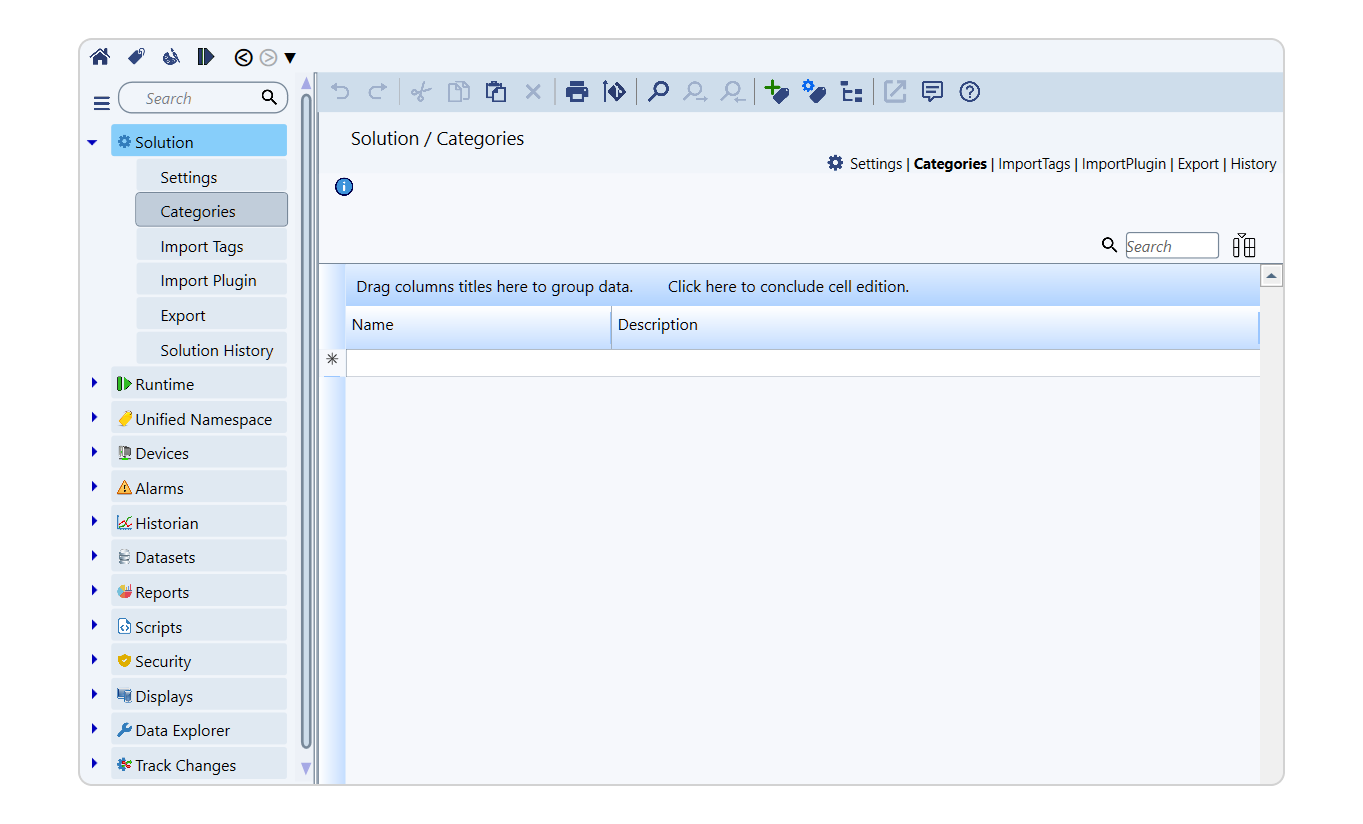The image size is (1363, 824).
Task: Open the Help question mark icon
Action: 969,92
